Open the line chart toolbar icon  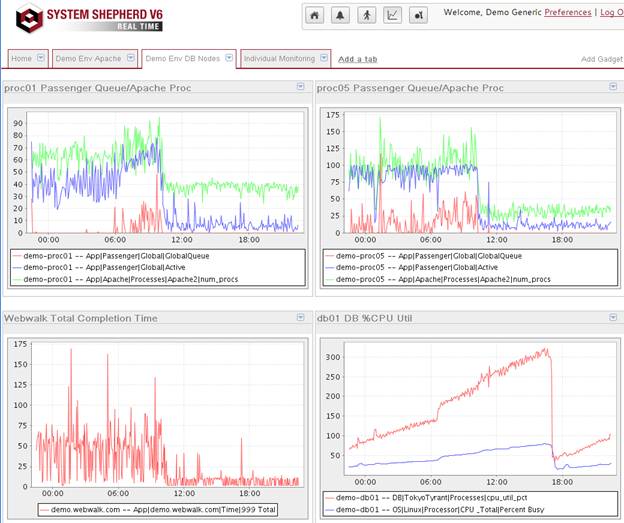click(x=392, y=16)
